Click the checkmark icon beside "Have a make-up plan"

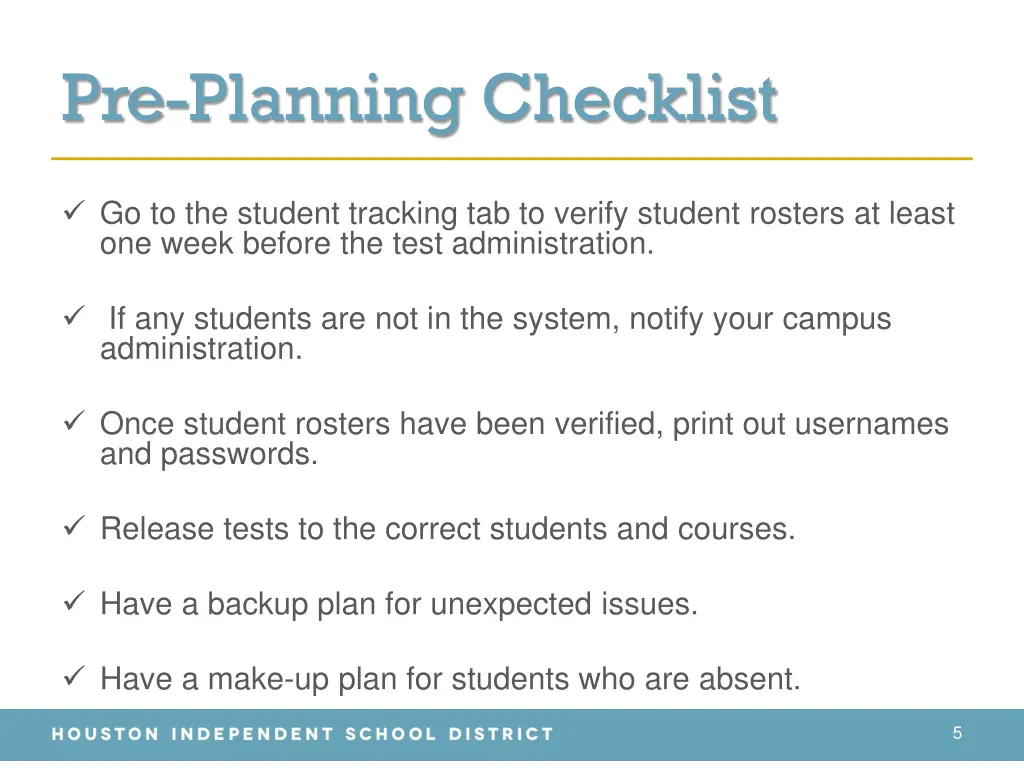(72, 678)
